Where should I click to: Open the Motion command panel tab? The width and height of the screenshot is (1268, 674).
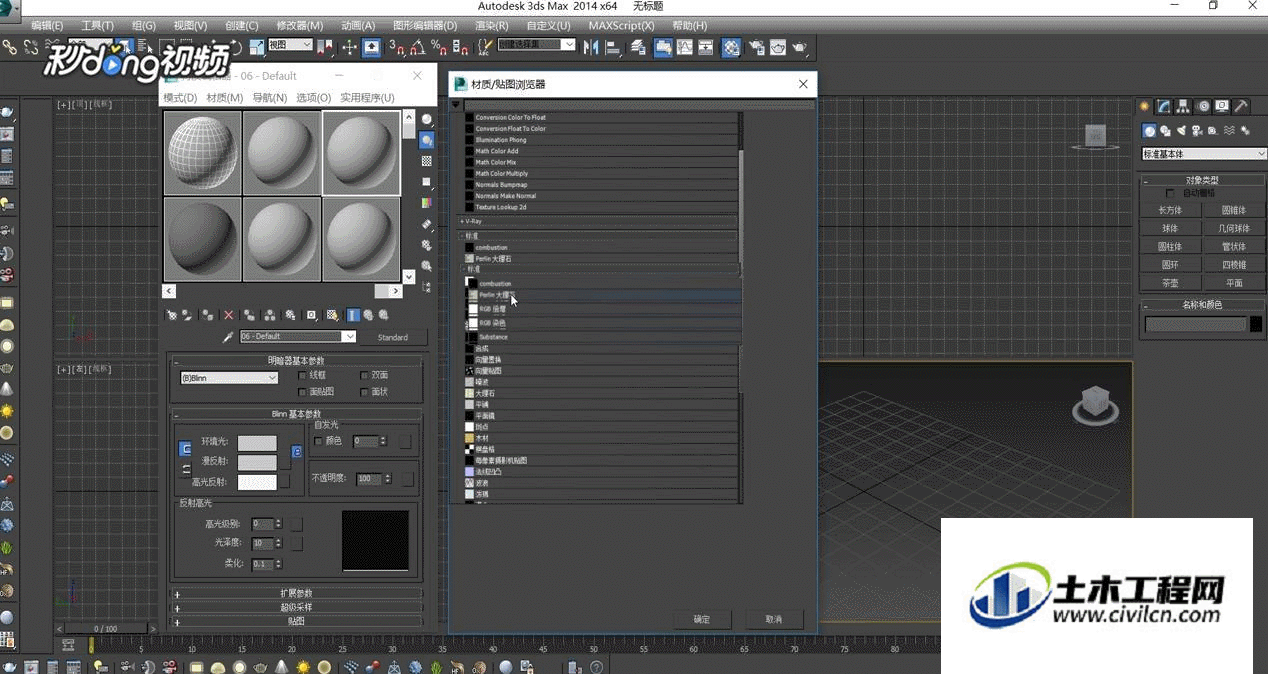click(1203, 106)
